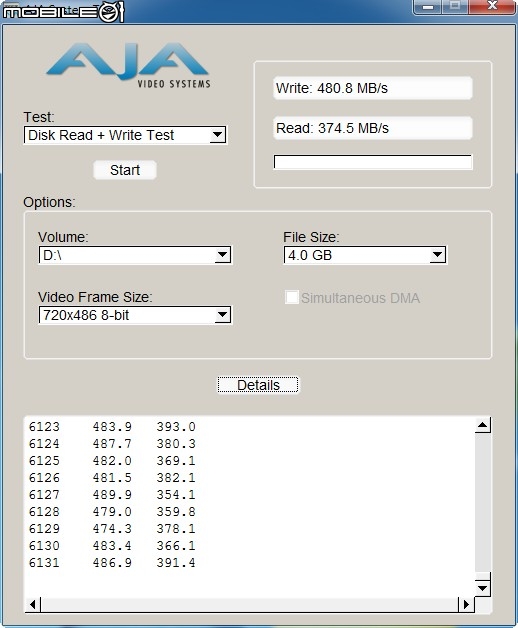This screenshot has height=628, width=518.
Task: Click the read value 393.0
Action: [176, 427]
